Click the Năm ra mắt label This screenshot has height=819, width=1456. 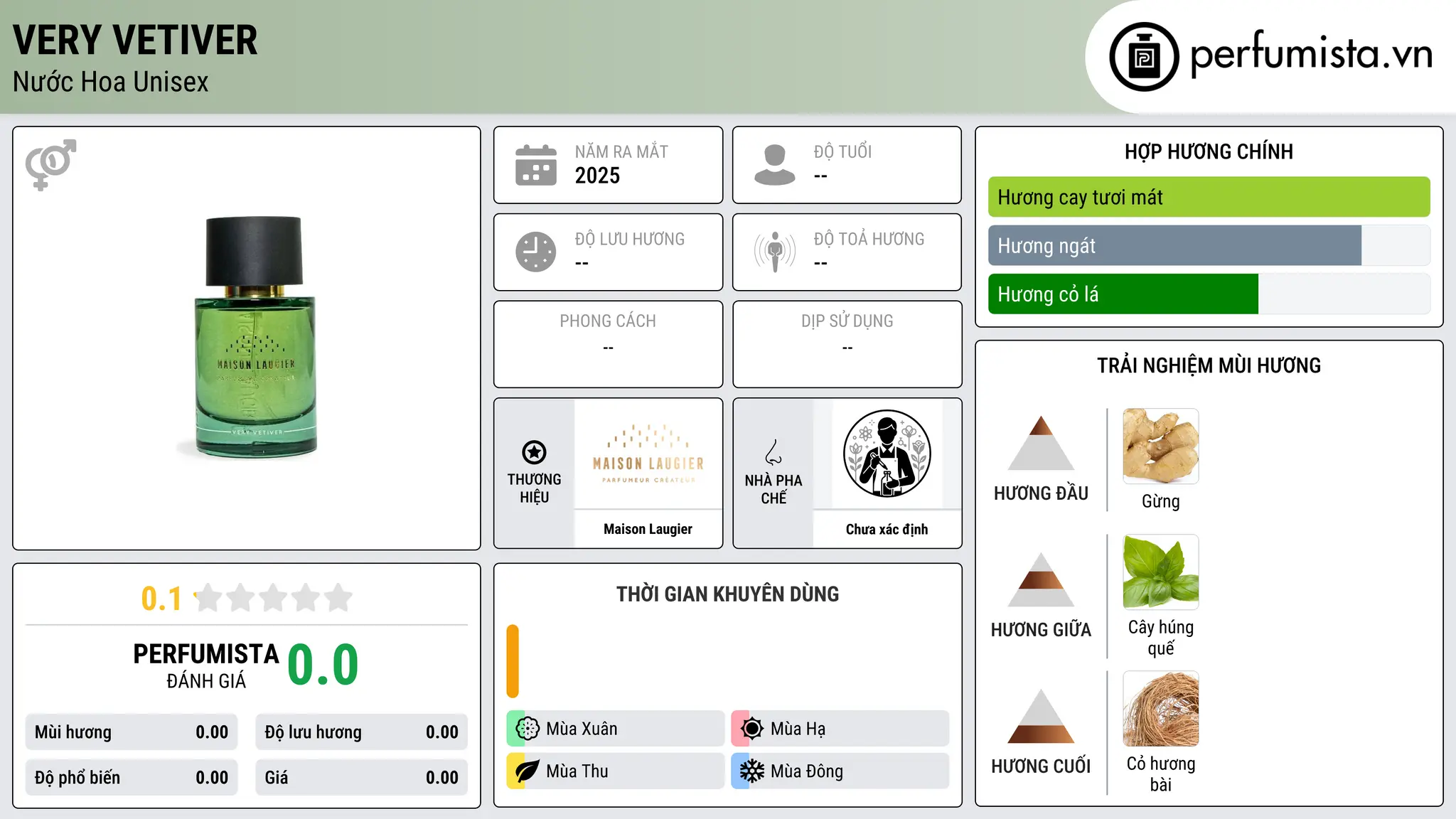[621, 151]
